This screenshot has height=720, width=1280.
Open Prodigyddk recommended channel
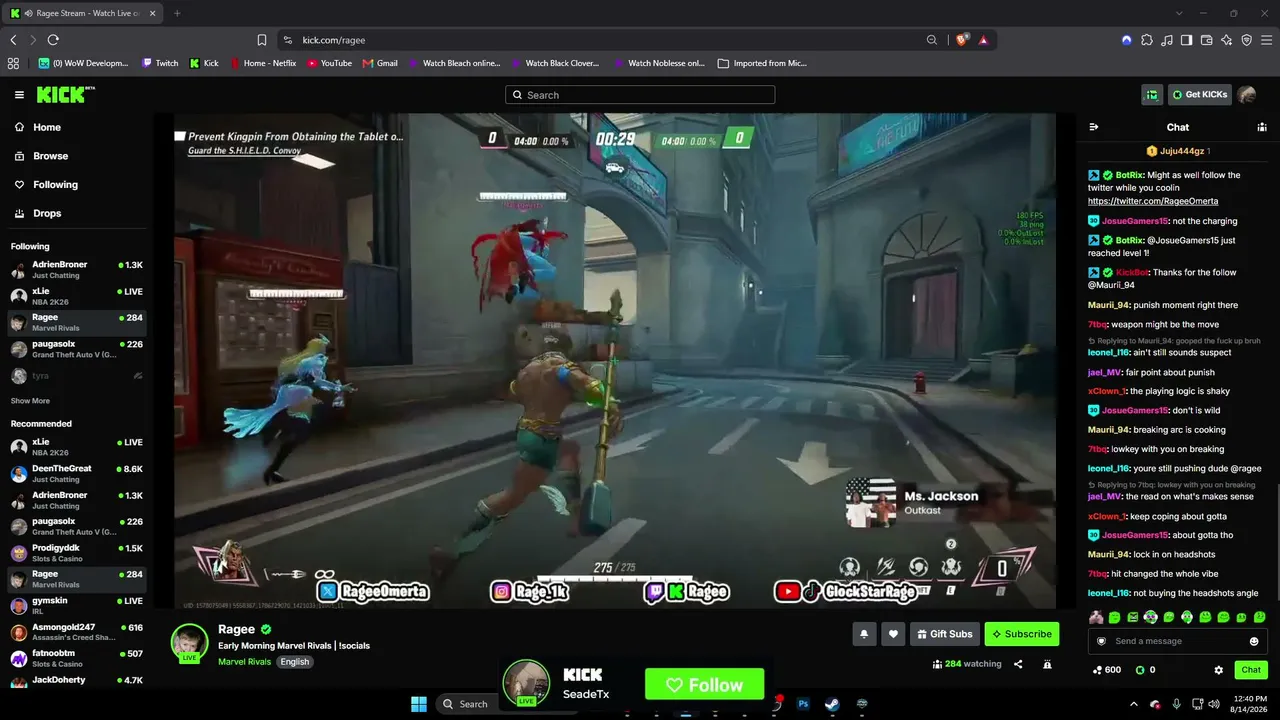click(x=76, y=553)
